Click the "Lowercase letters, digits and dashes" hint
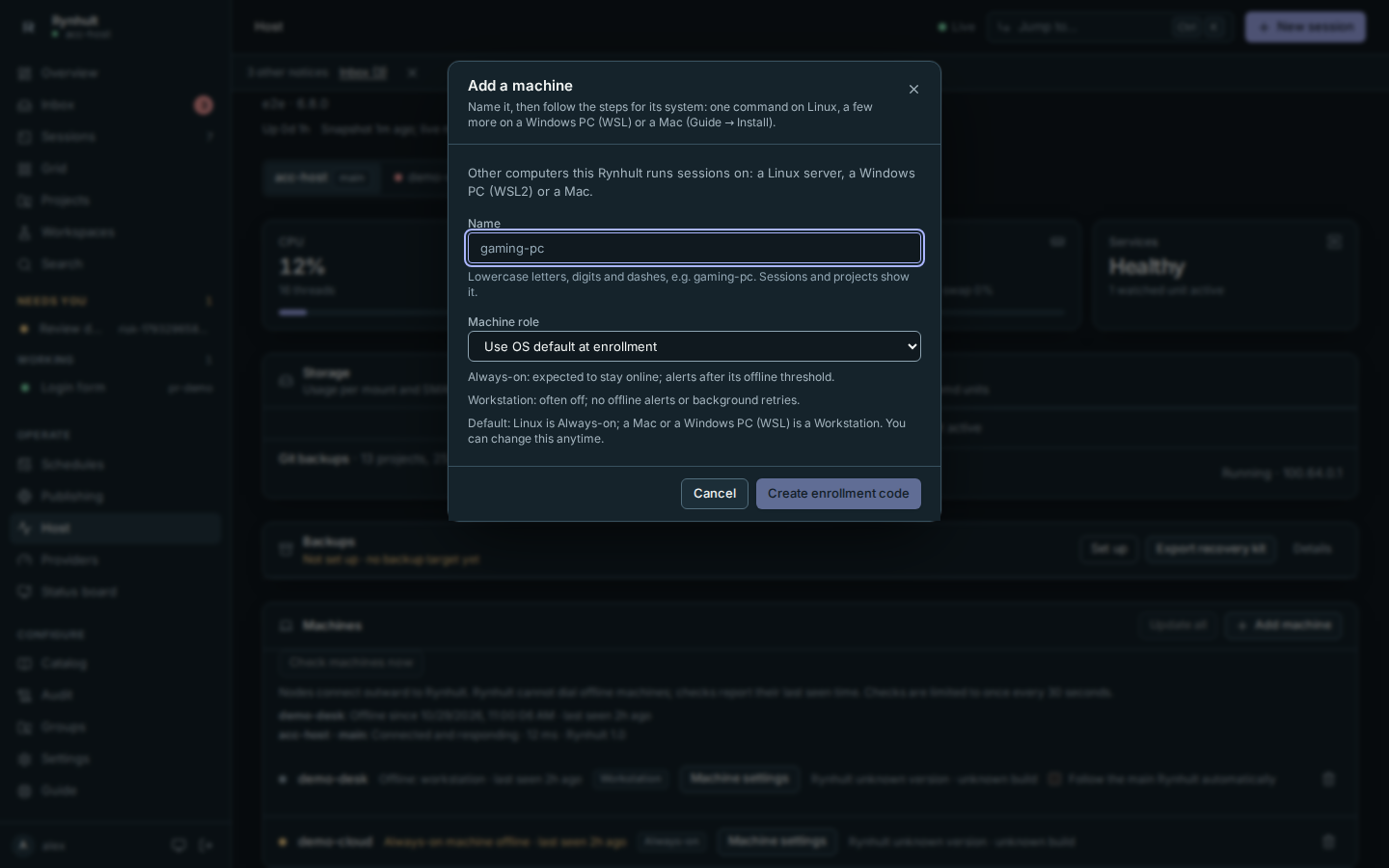Image resolution: width=1389 pixels, height=868 pixels. (x=689, y=285)
